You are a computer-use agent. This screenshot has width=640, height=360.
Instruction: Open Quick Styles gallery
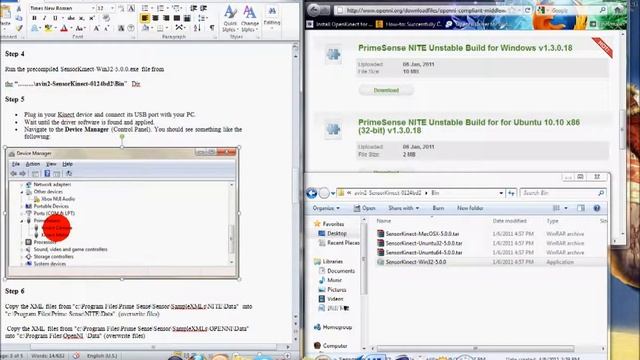[x=230, y=19]
